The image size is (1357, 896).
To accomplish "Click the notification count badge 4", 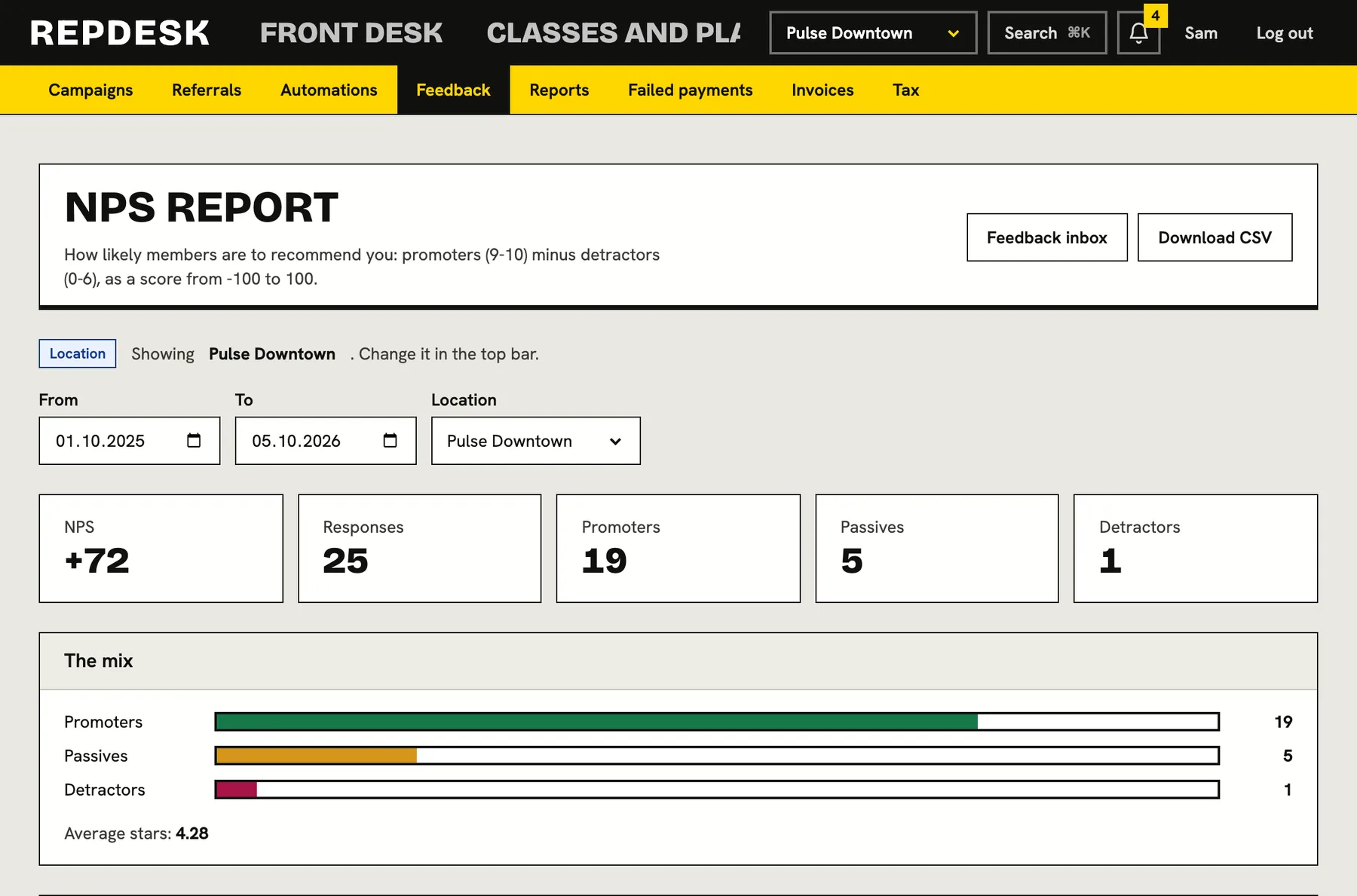I will tap(1155, 16).
